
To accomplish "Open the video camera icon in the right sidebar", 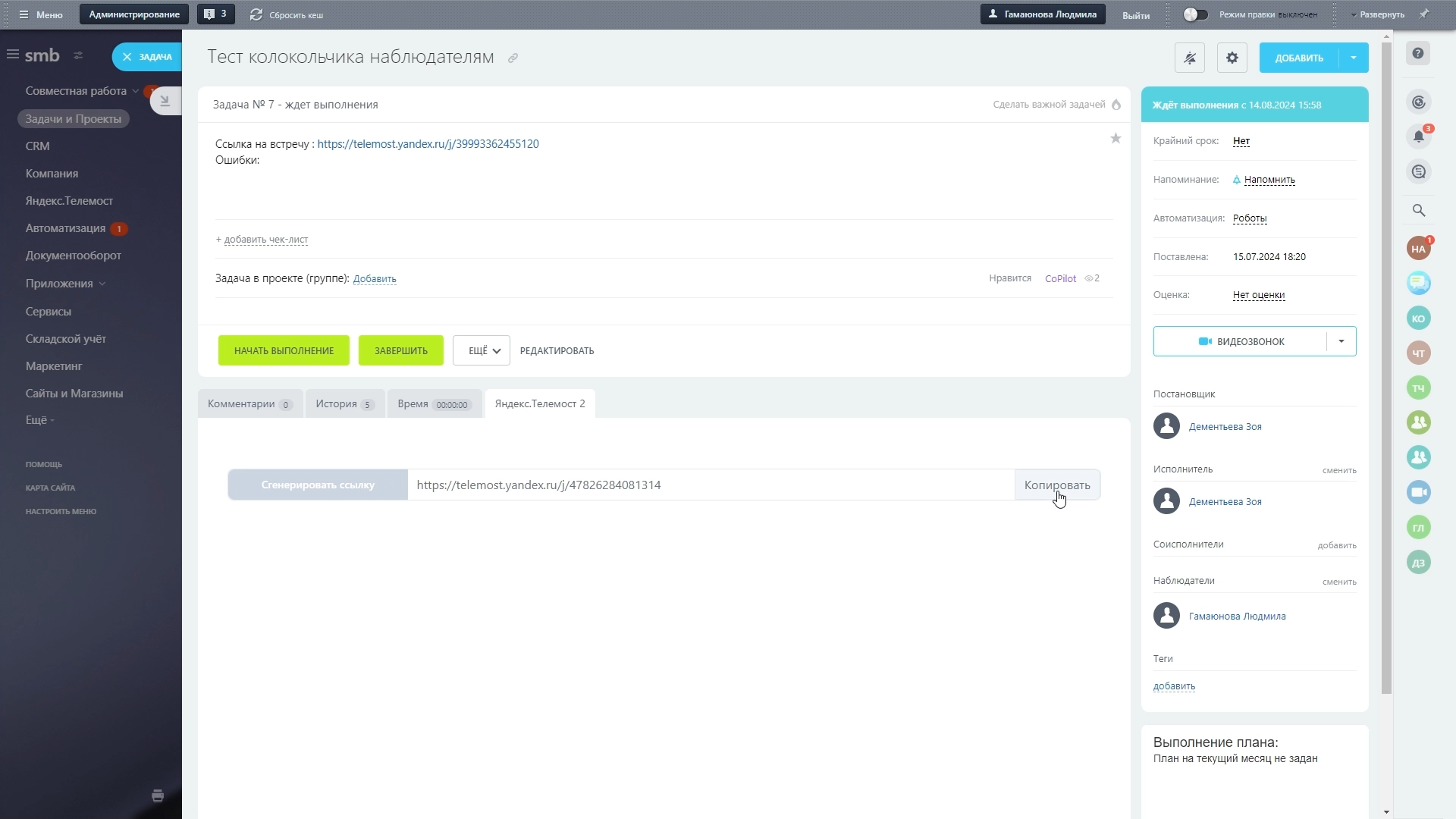I will [1418, 492].
